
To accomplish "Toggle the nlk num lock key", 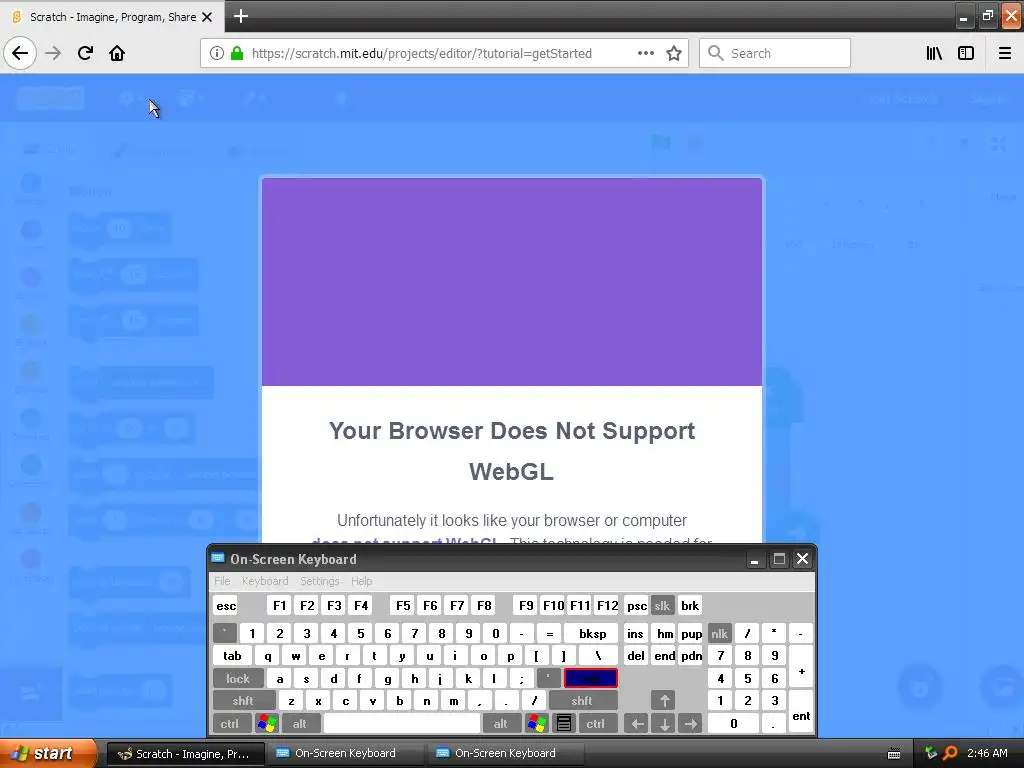I will (x=720, y=633).
